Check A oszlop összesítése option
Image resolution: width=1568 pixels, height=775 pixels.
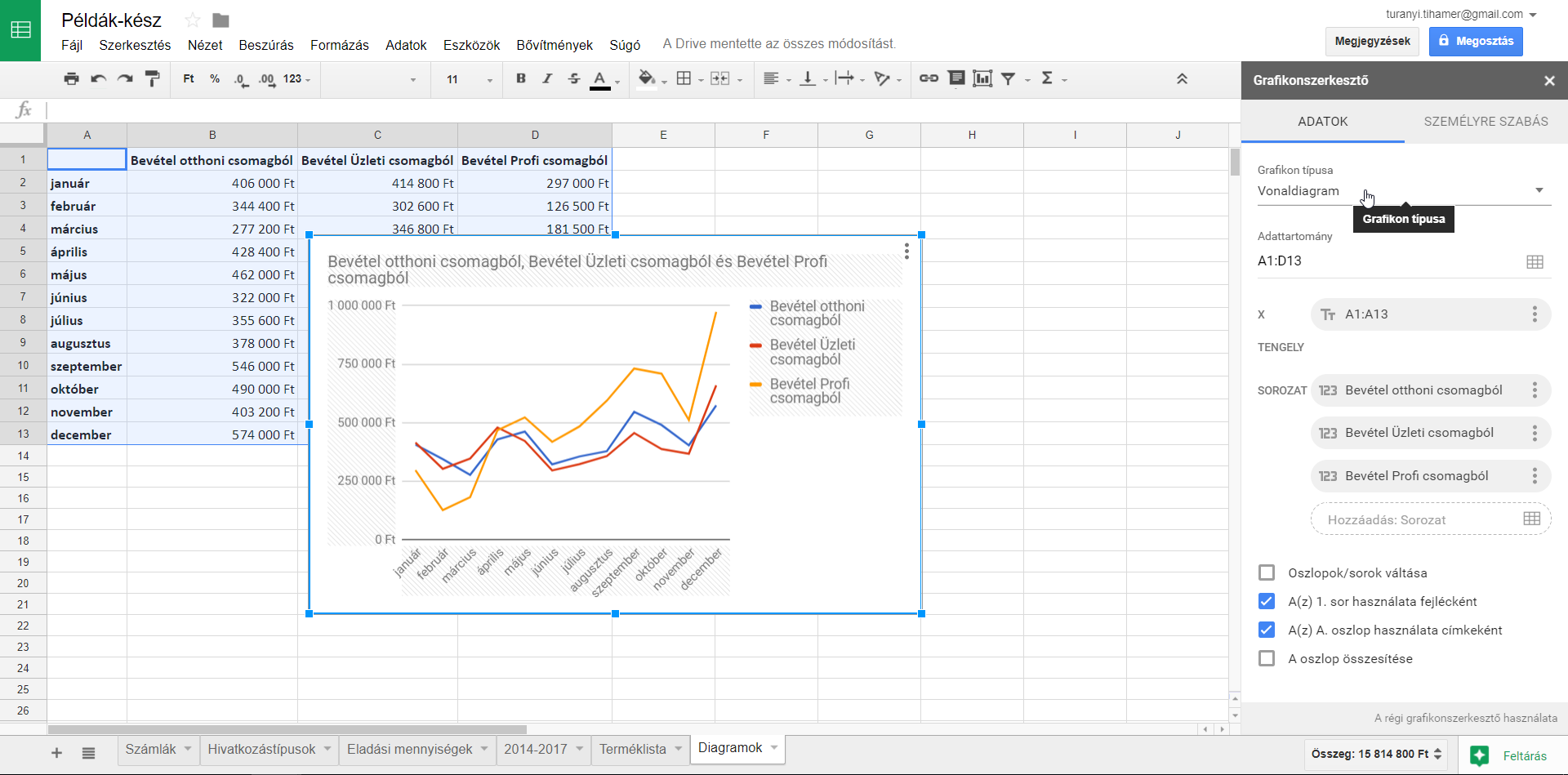(x=1267, y=658)
